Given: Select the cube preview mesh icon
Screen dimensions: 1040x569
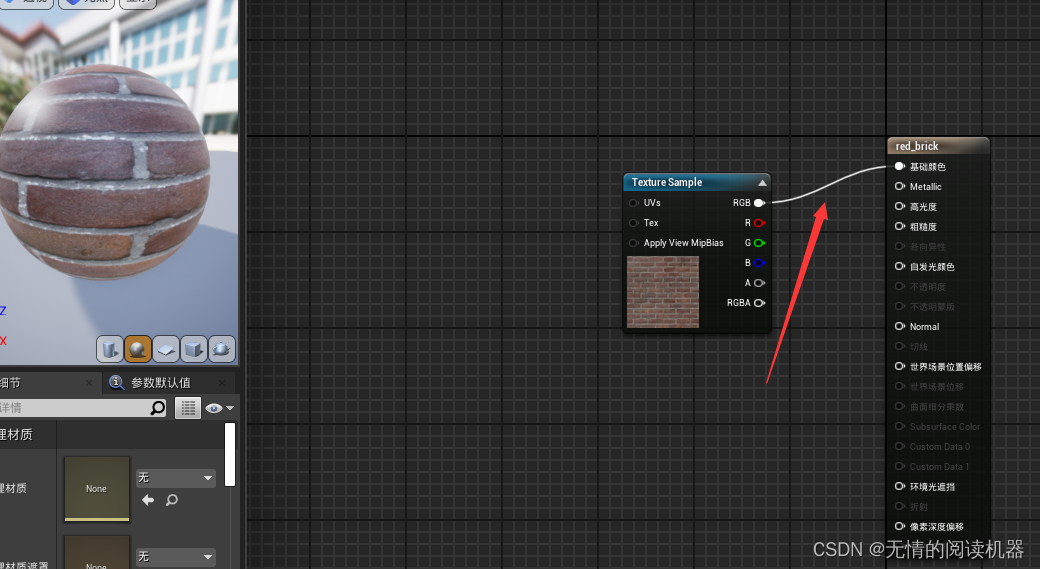Looking at the screenshot, I should 194,349.
